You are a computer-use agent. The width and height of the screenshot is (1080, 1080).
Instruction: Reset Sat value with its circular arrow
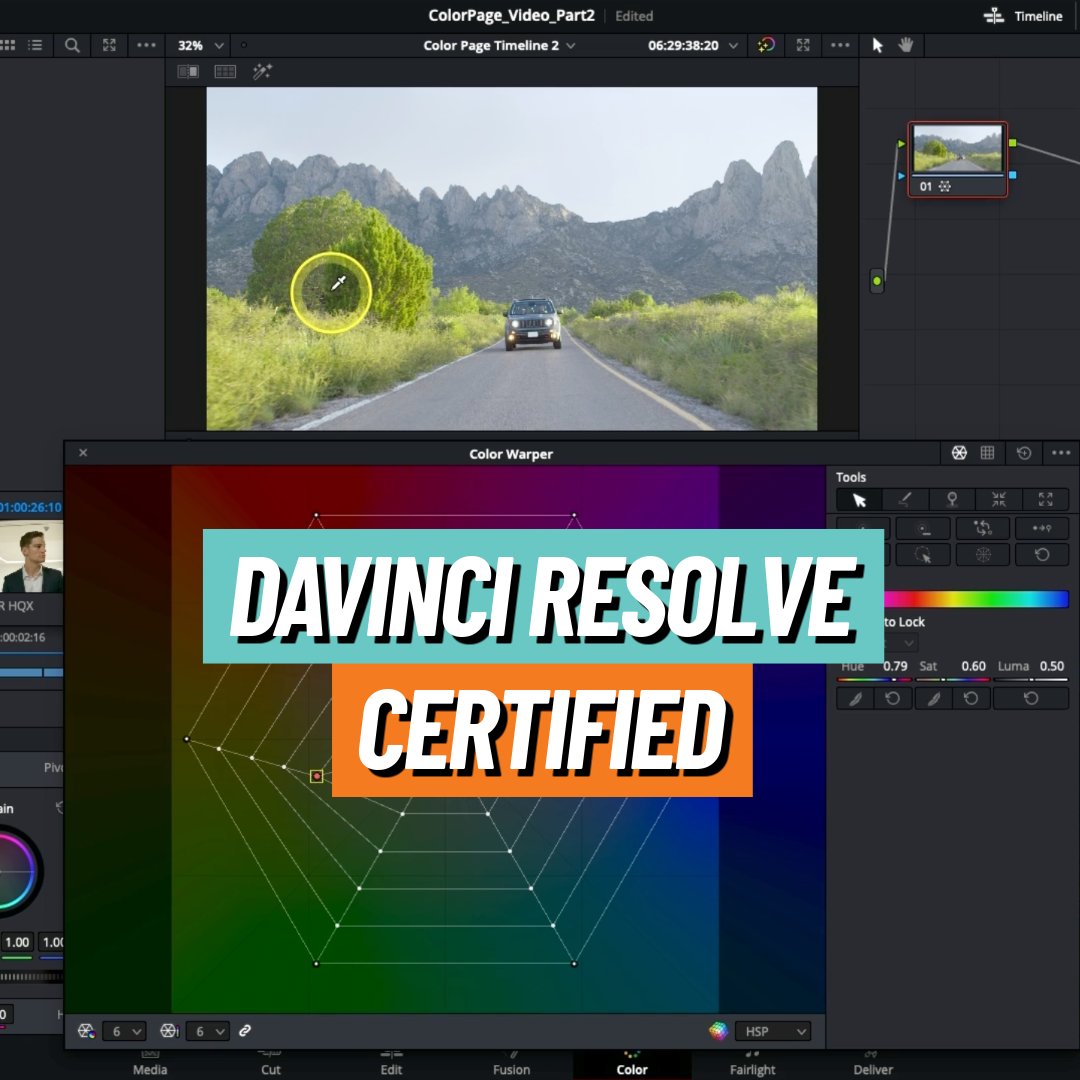click(x=971, y=698)
